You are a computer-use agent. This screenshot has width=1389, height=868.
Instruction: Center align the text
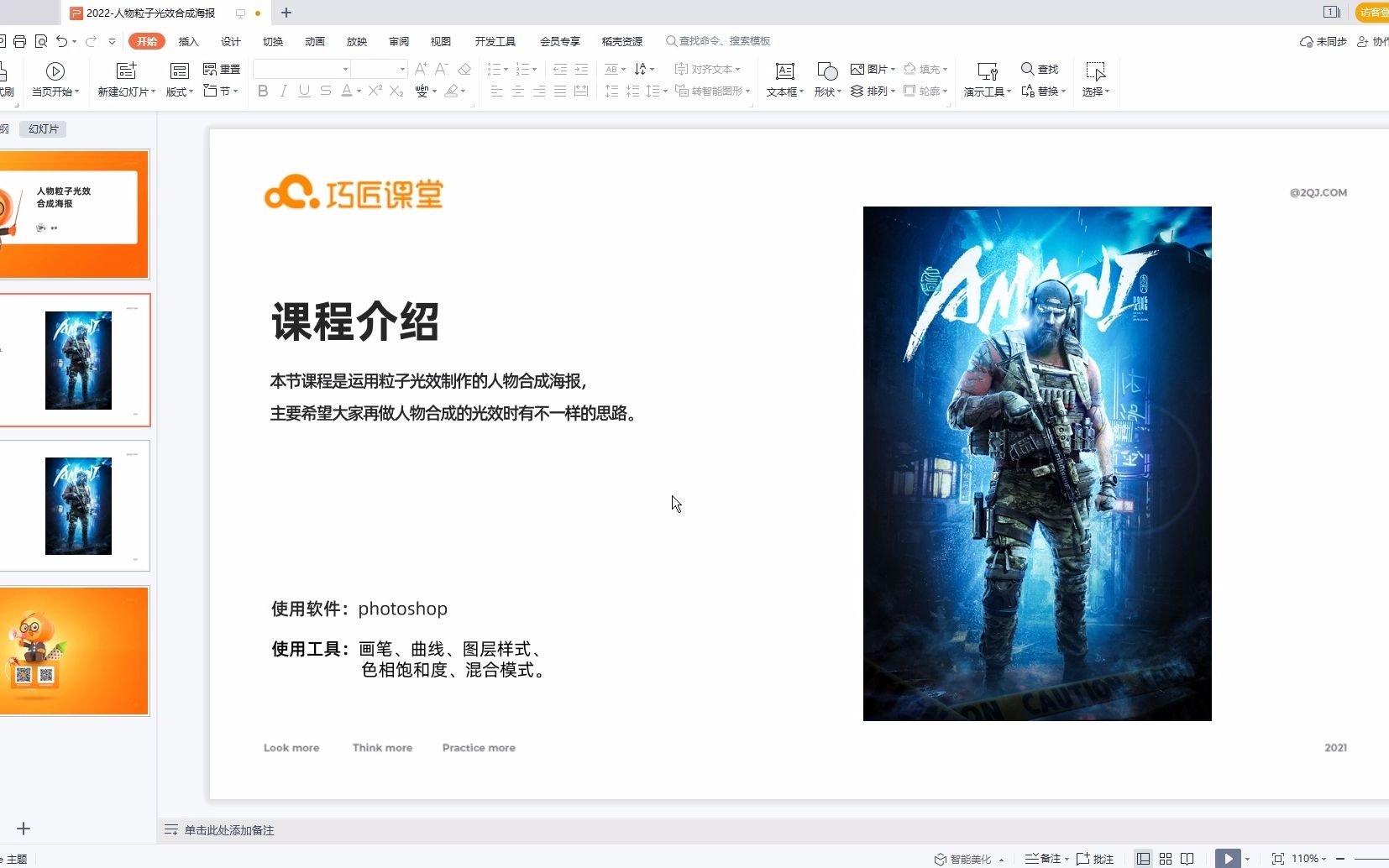click(x=518, y=91)
